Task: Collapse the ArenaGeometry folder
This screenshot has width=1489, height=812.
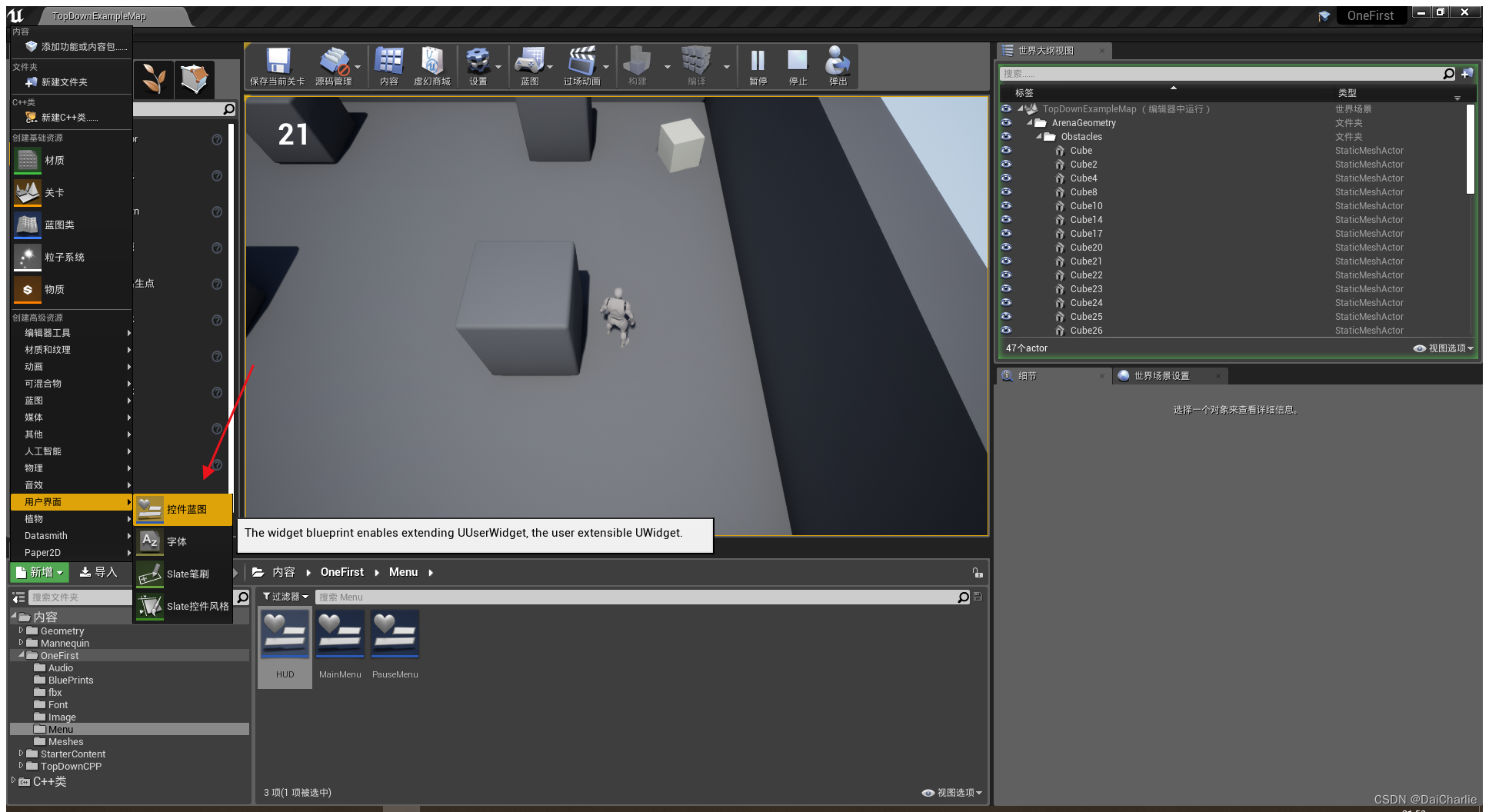Action: (x=1031, y=122)
